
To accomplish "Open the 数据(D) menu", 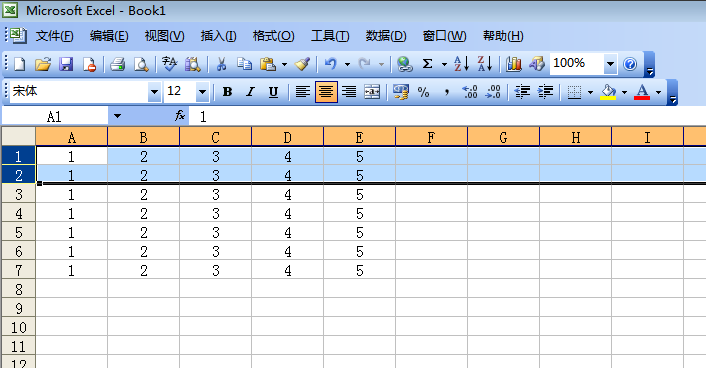I will (386, 36).
